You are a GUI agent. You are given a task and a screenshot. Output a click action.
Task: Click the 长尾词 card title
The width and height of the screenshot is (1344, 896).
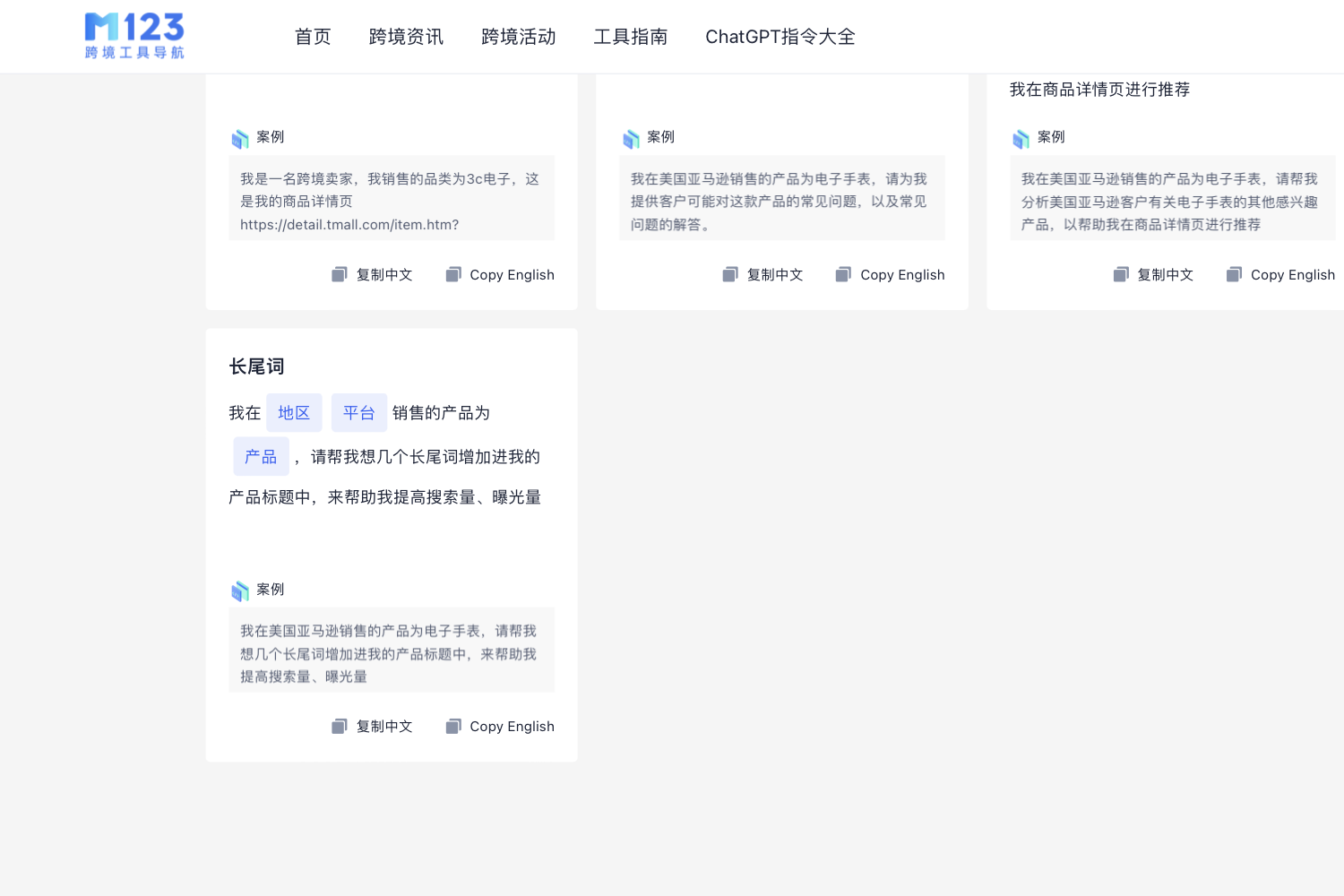pos(255,366)
